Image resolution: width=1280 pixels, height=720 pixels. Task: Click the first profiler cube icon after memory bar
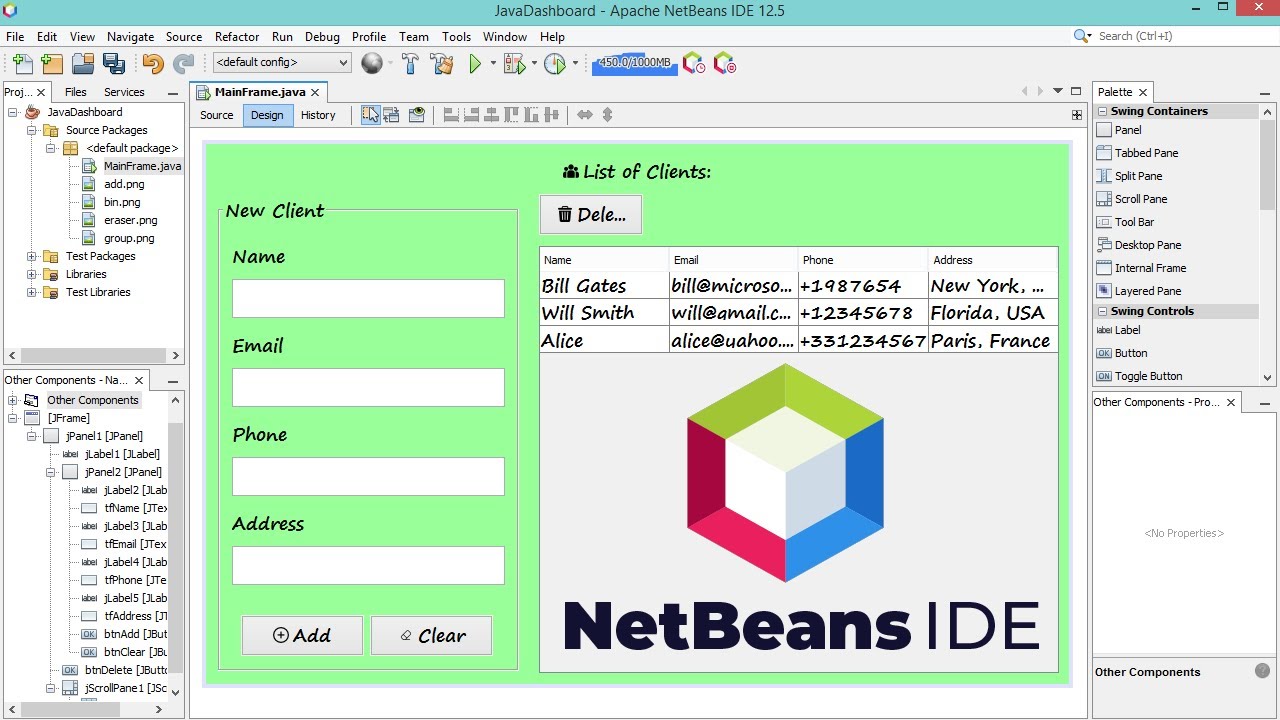693,63
